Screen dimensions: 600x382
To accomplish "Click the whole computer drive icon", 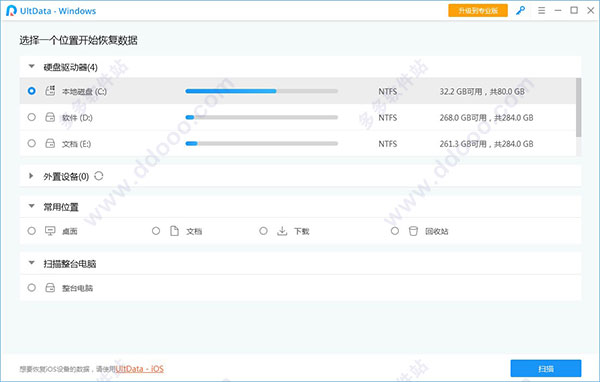I will pyautogui.click(x=50, y=287).
